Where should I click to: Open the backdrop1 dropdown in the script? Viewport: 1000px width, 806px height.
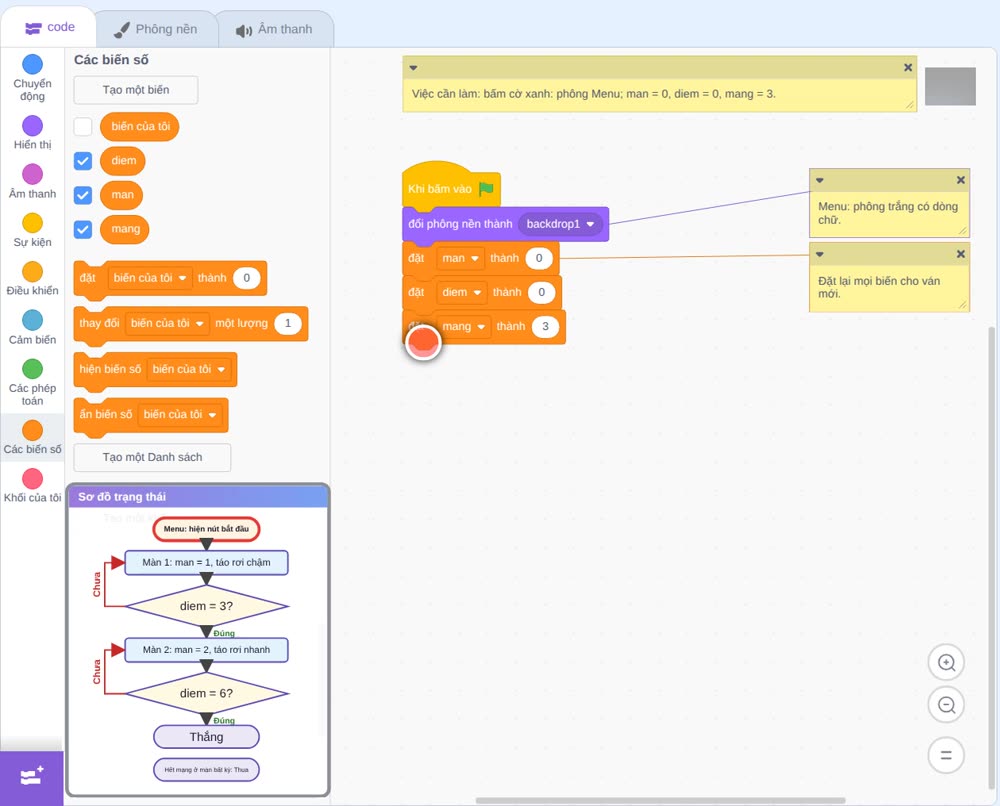(561, 224)
